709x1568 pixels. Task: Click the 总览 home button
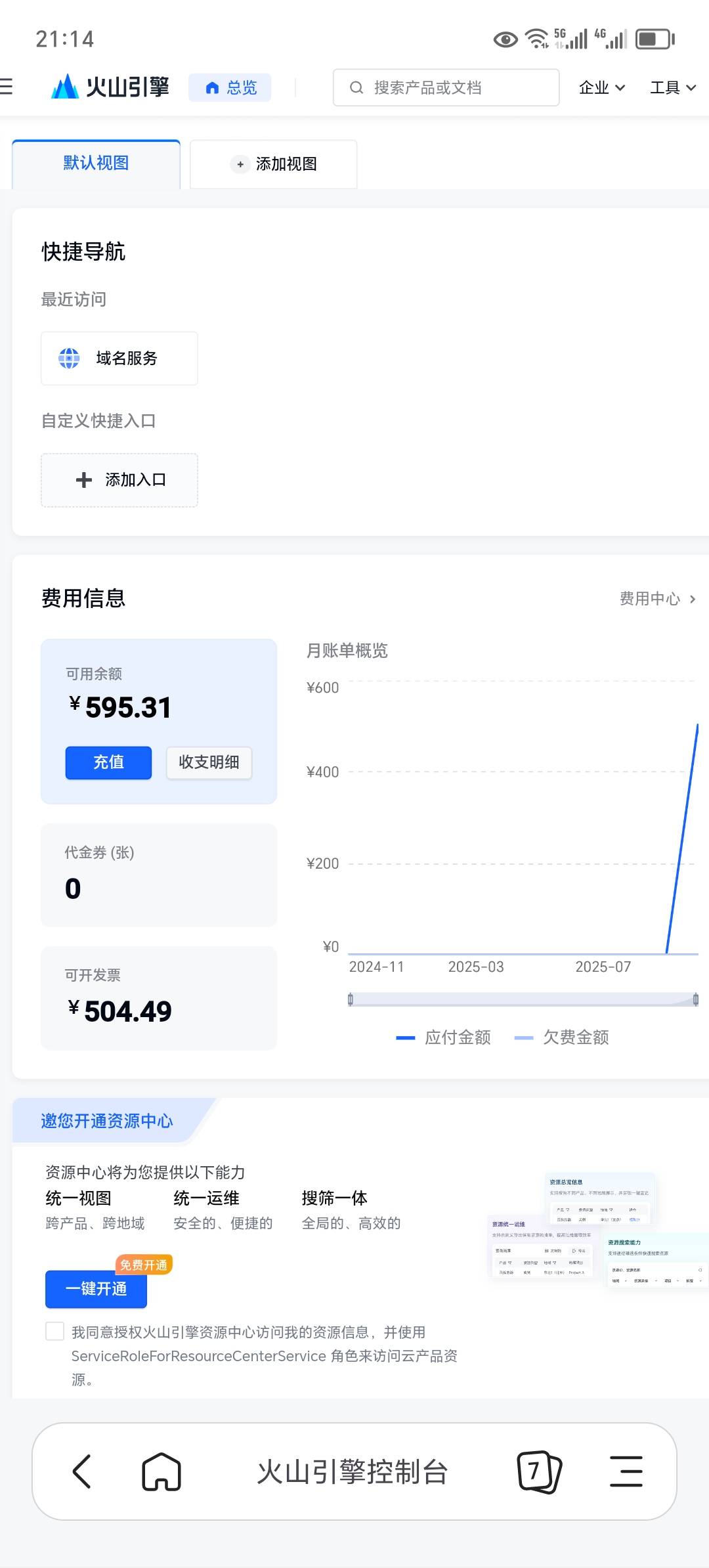[230, 87]
